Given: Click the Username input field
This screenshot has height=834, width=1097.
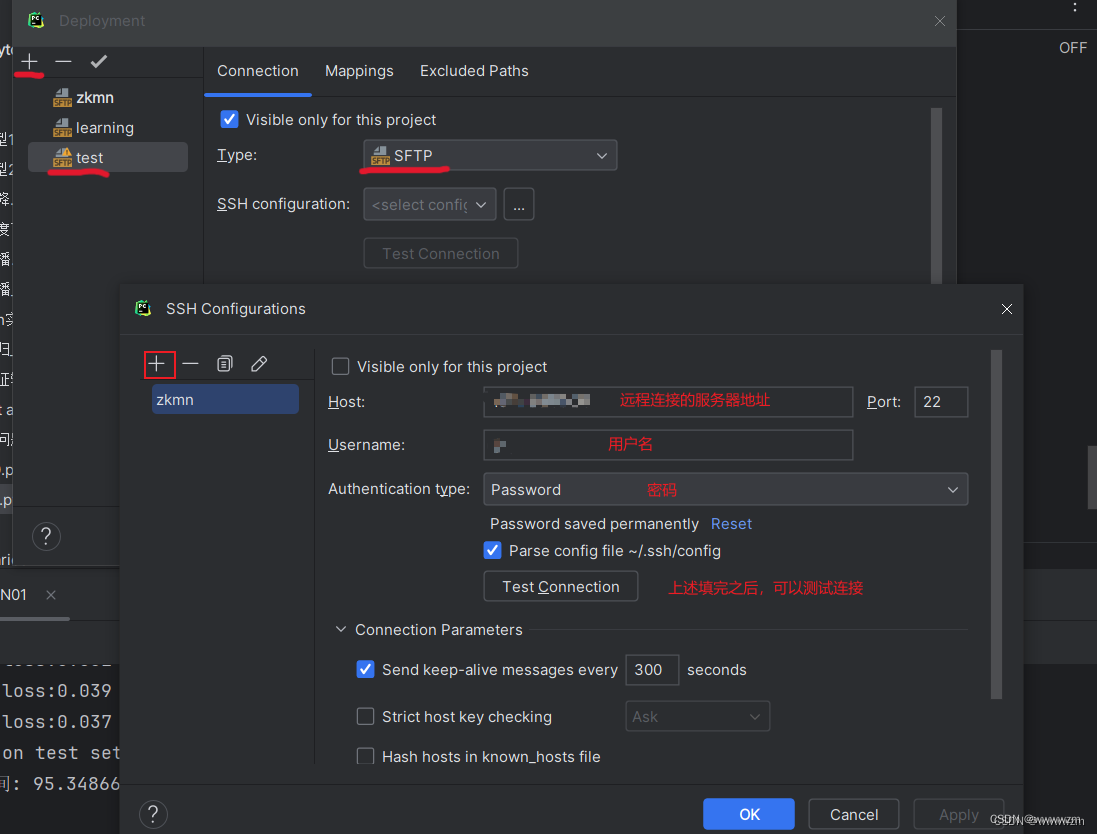Looking at the screenshot, I should 667,445.
